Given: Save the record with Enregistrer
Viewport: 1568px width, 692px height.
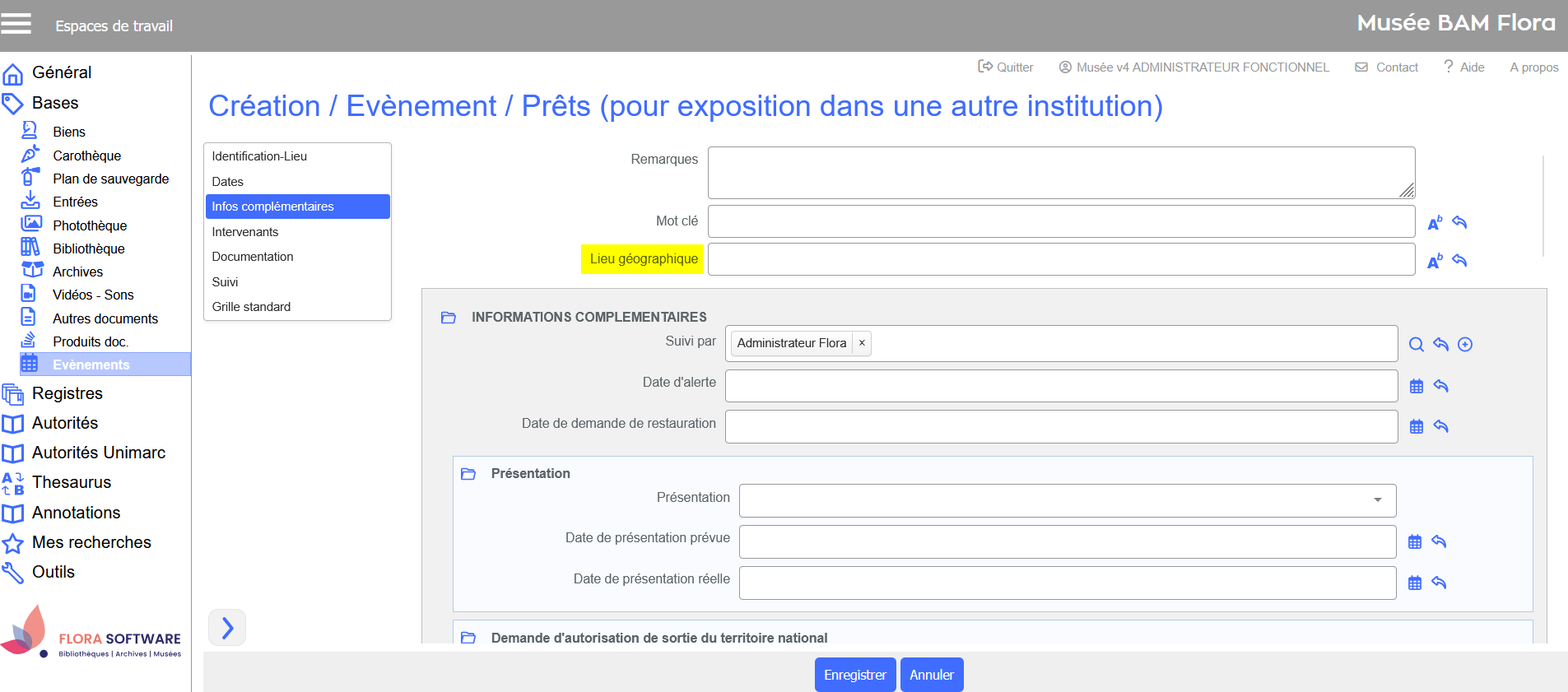Looking at the screenshot, I should point(855,675).
